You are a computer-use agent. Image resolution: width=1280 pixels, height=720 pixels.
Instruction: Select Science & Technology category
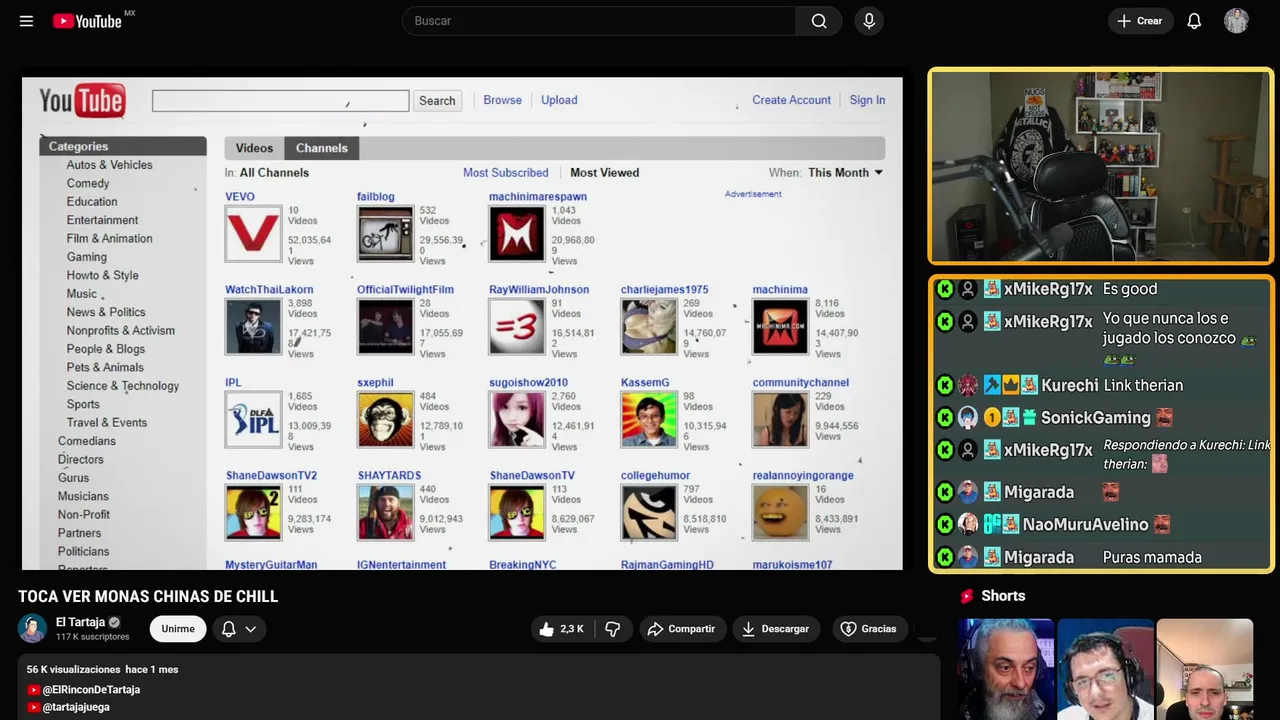coord(123,386)
